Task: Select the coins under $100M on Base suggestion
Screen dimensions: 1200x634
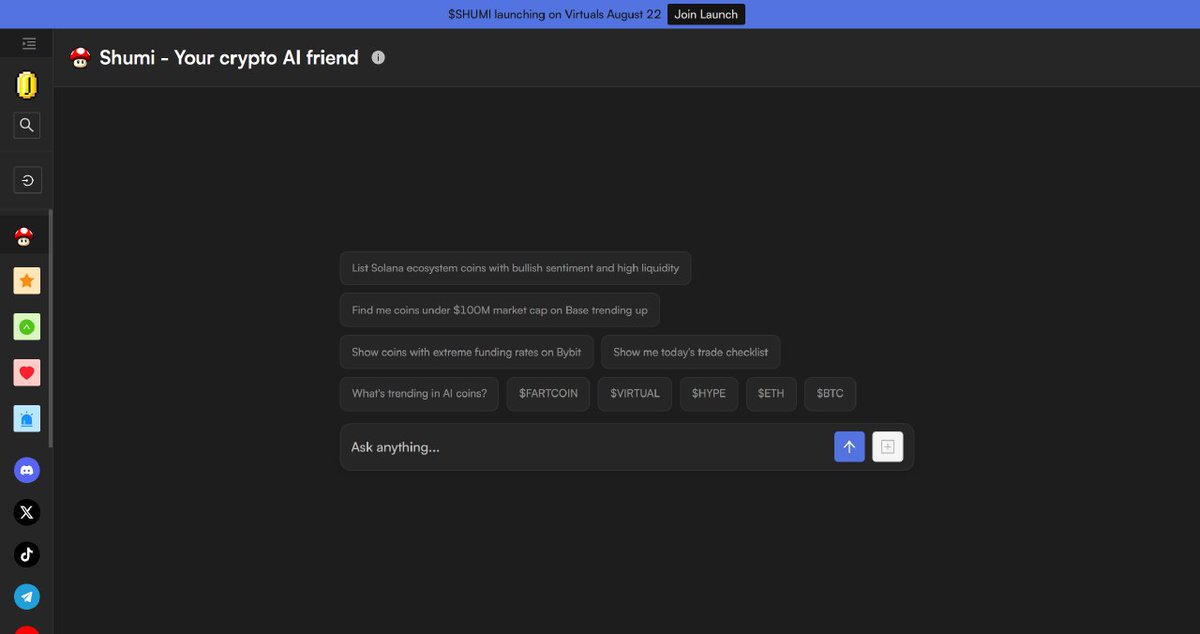Action: coord(500,310)
